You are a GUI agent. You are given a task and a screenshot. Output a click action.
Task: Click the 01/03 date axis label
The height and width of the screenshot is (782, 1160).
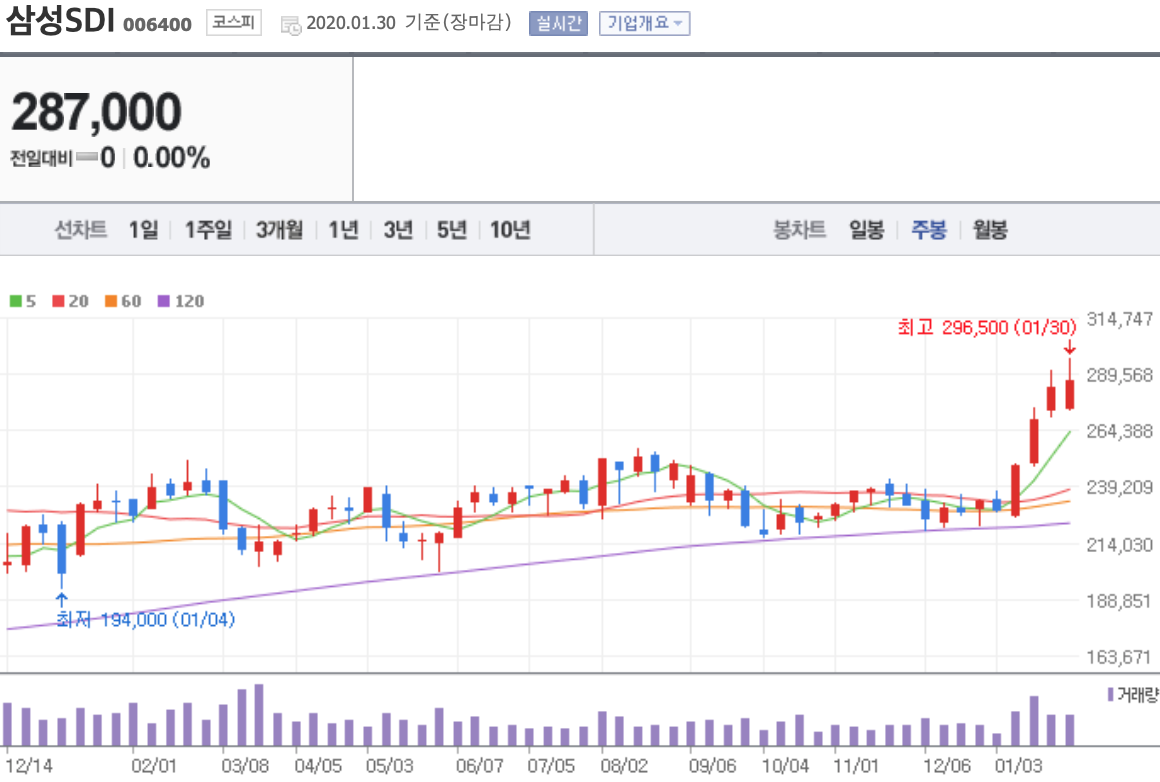[1018, 766]
